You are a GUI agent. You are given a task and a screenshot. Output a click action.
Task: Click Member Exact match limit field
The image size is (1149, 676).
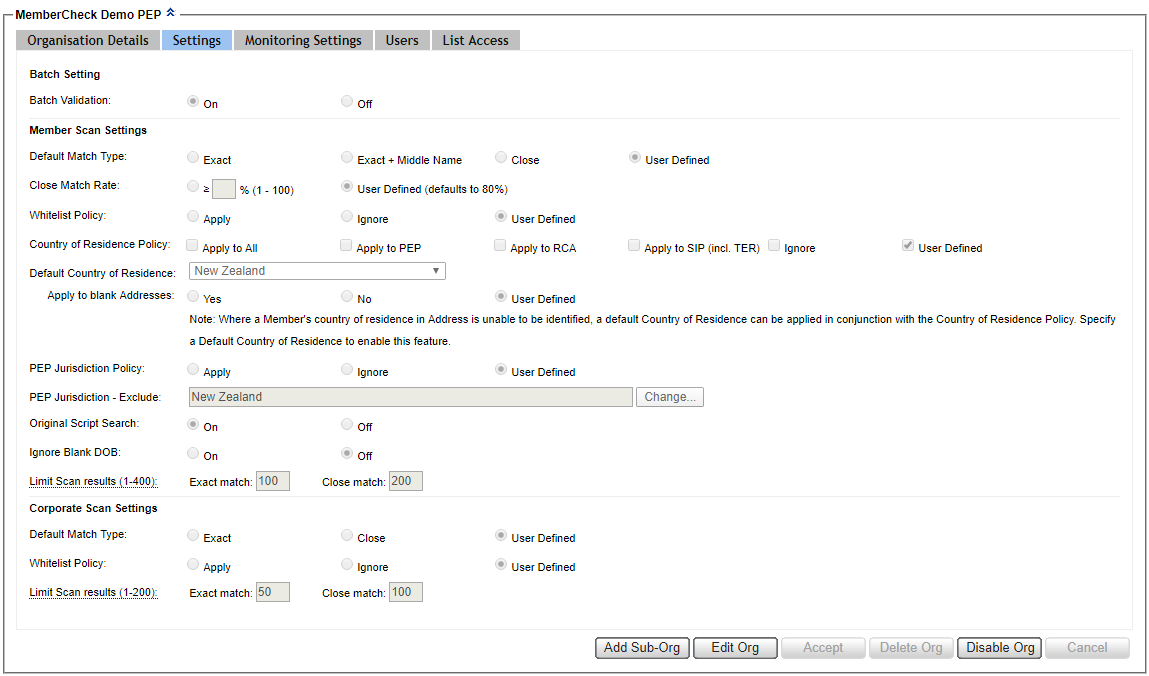pyautogui.click(x=273, y=481)
